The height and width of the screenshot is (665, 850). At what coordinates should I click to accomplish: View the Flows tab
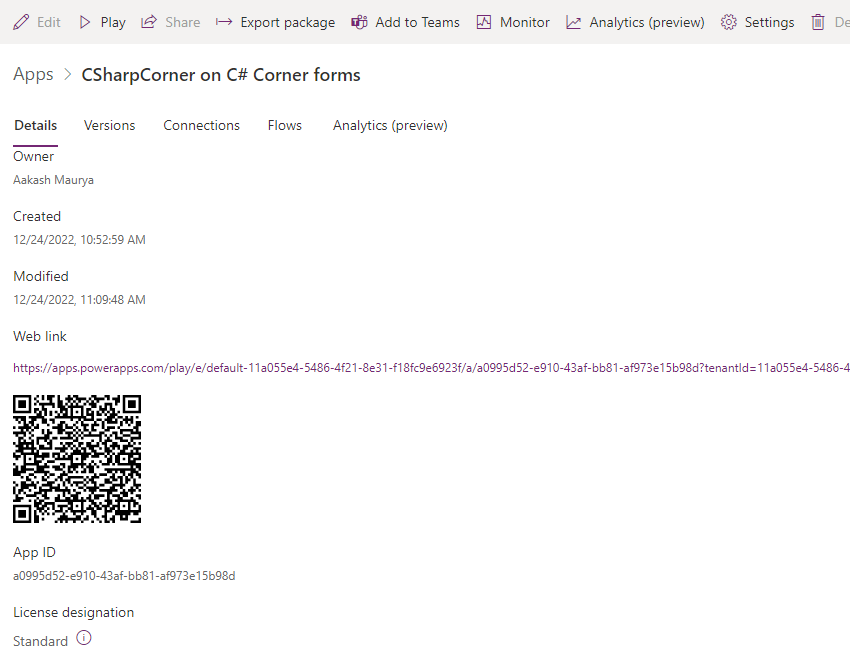(284, 125)
